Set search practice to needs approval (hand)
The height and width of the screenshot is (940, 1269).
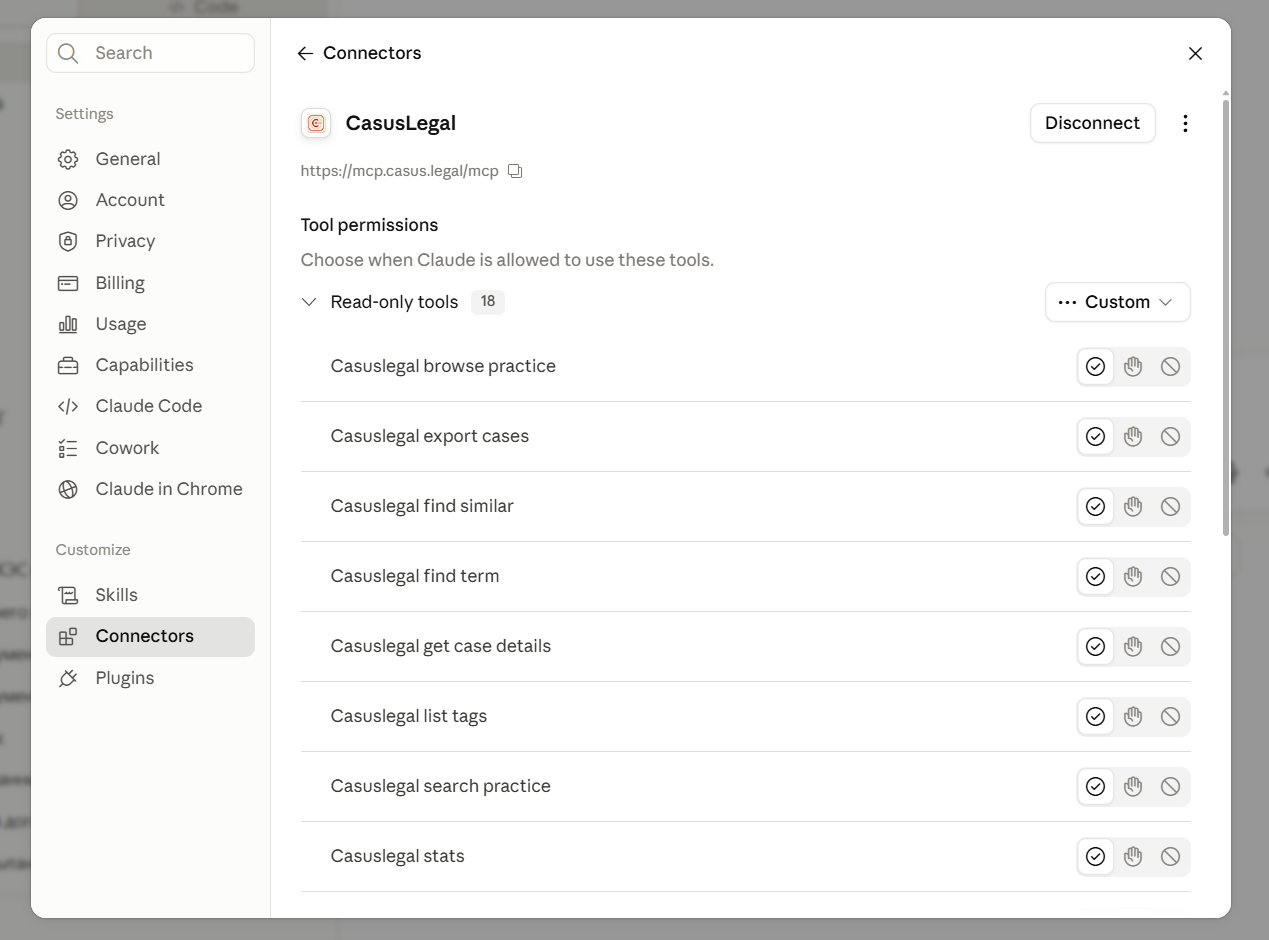coord(1133,787)
